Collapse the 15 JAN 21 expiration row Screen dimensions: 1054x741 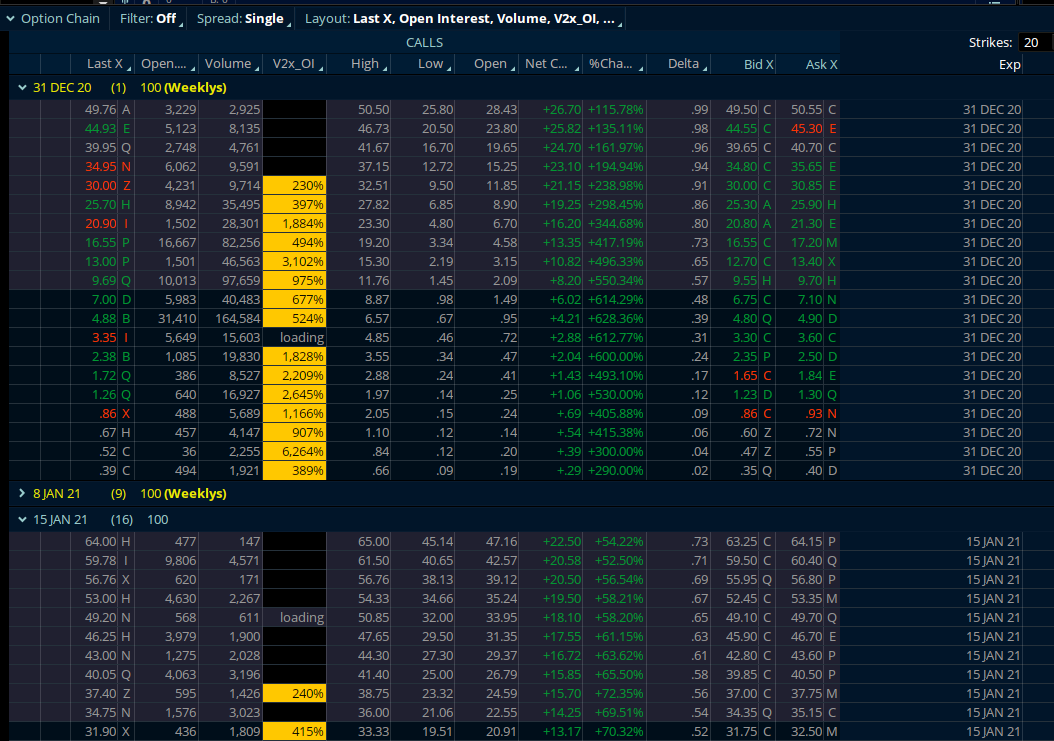click(22, 519)
